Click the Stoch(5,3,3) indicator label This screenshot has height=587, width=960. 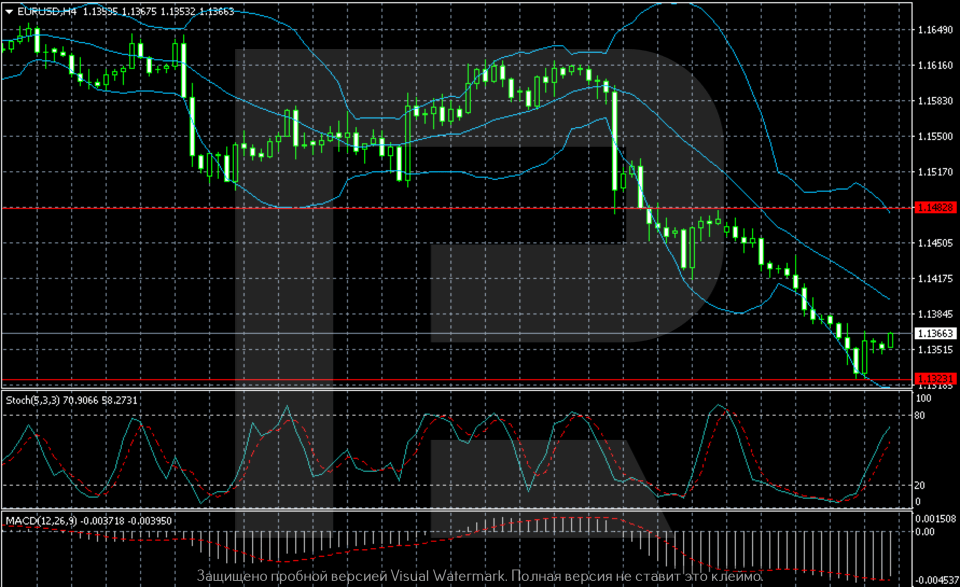click(x=32, y=400)
